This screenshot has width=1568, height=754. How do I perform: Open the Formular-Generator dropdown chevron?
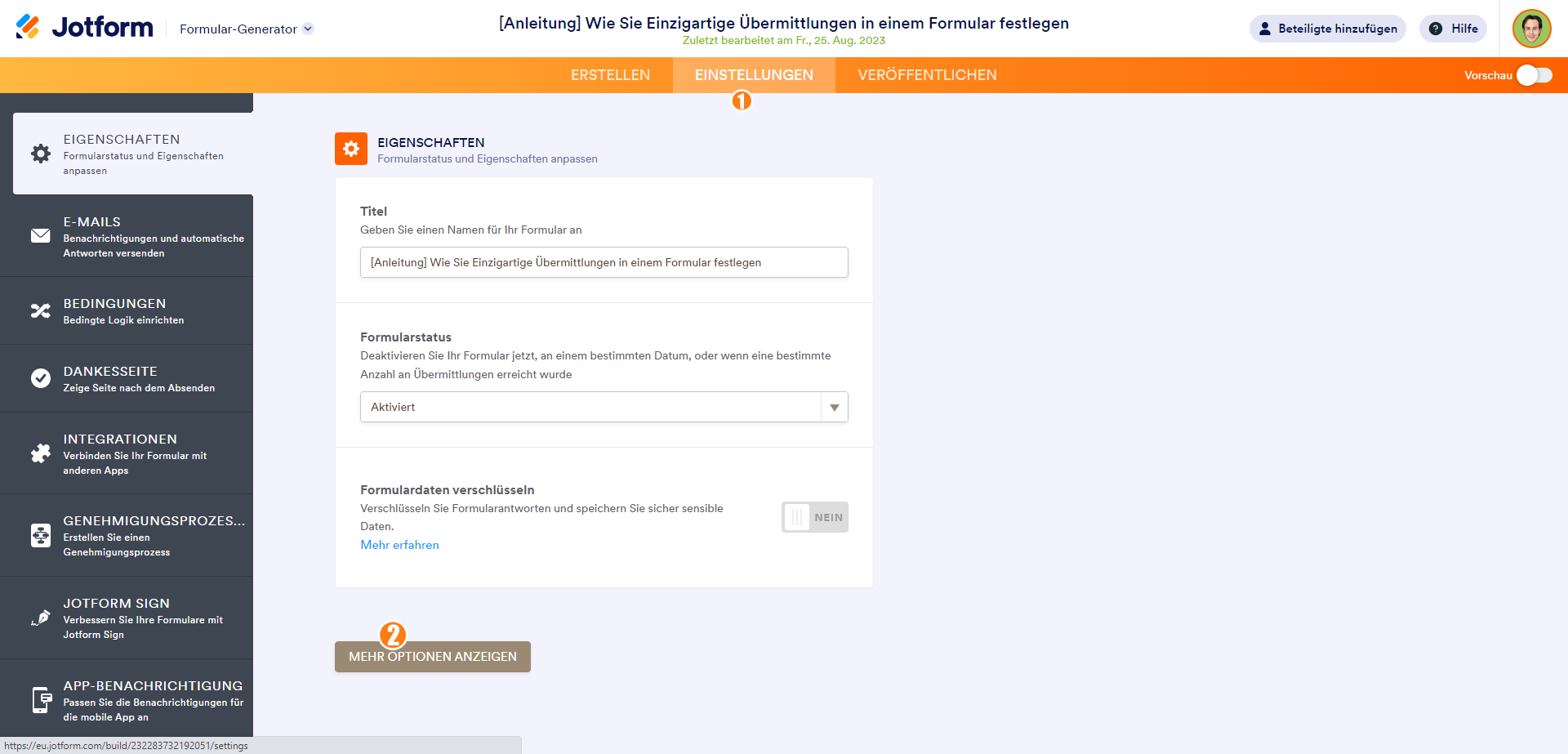[308, 29]
